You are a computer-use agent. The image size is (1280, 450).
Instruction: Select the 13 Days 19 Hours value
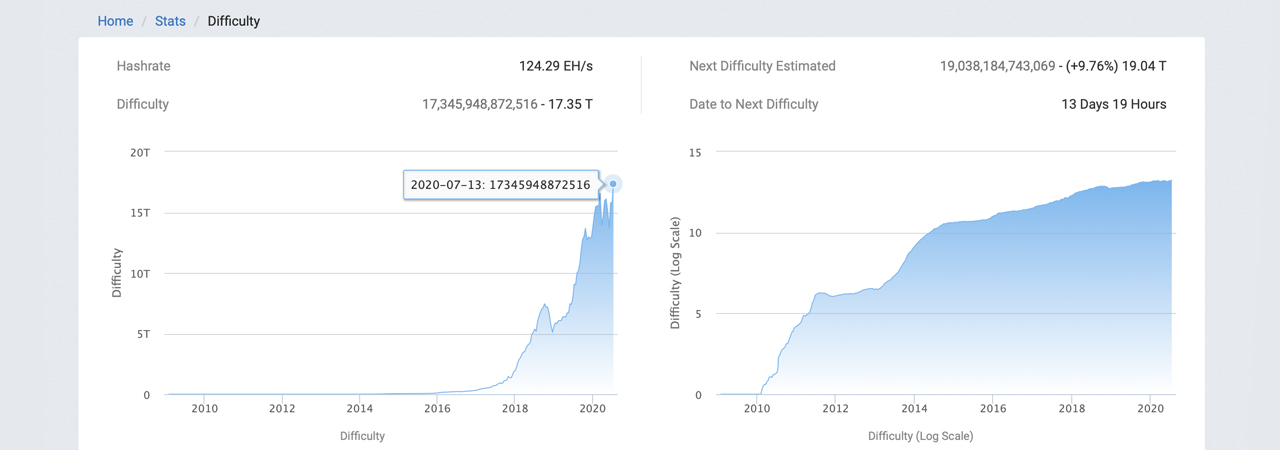click(x=1114, y=104)
